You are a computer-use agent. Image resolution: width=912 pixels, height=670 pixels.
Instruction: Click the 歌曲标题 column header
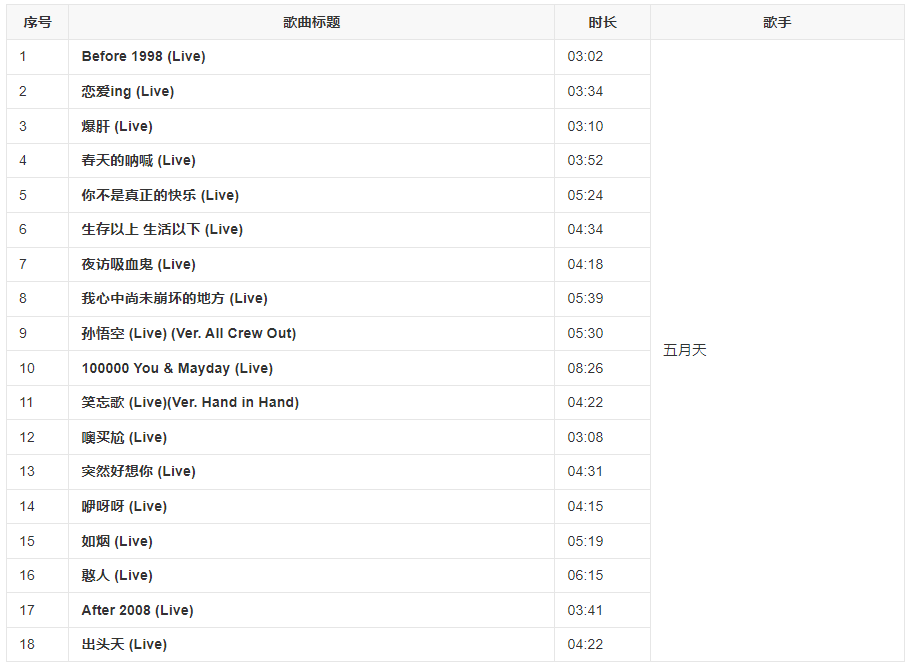(x=311, y=22)
